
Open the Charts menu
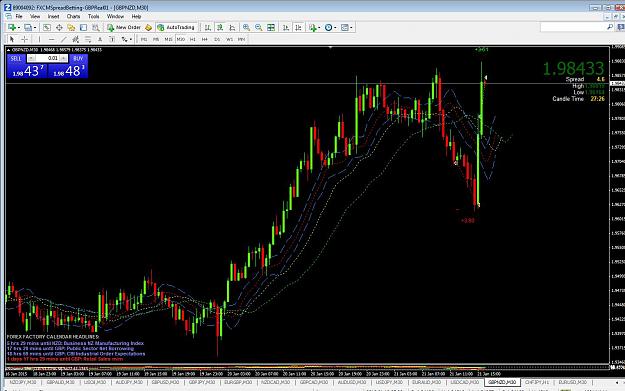pyautogui.click(x=73, y=16)
